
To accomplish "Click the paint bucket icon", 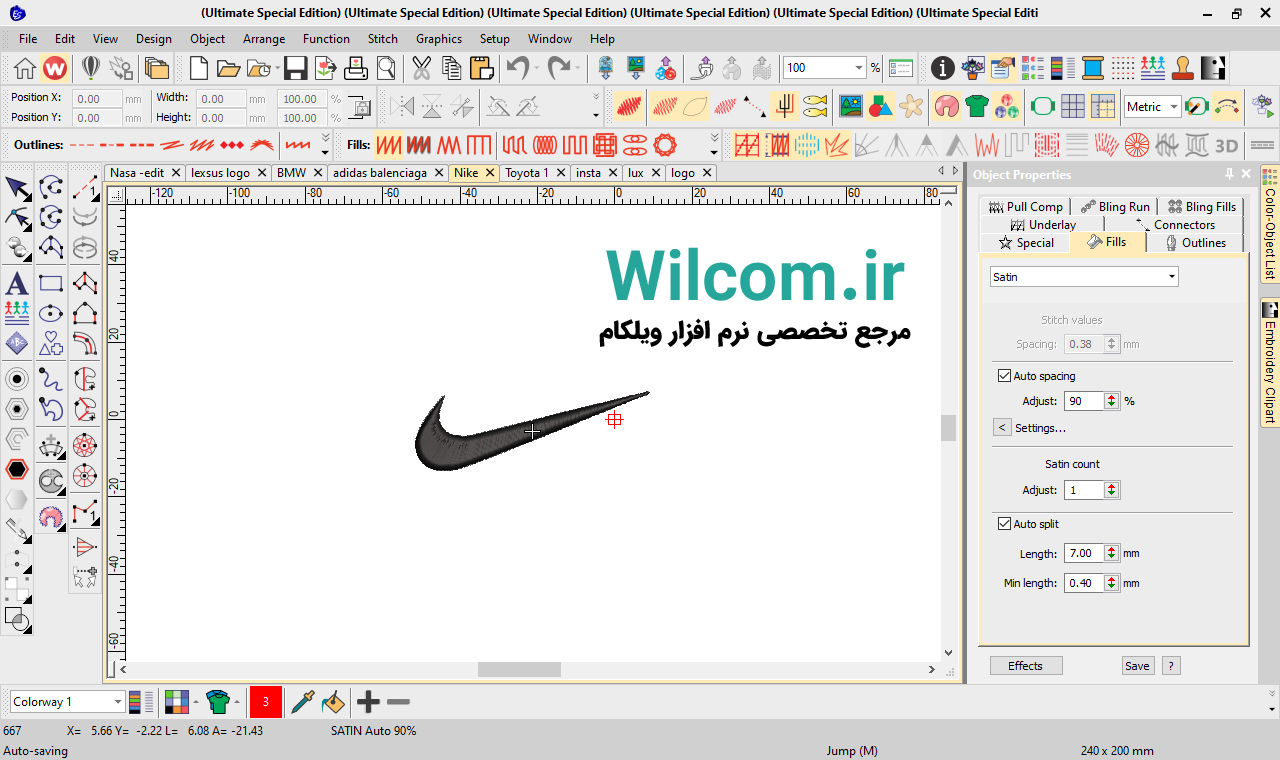I will click(x=333, y=702).
